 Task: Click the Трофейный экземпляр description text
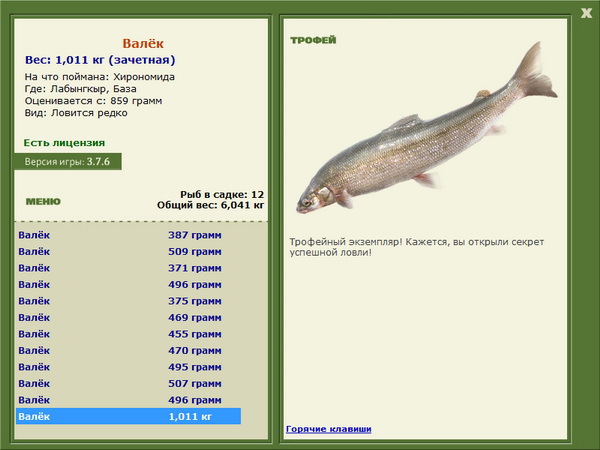point(417,247)
